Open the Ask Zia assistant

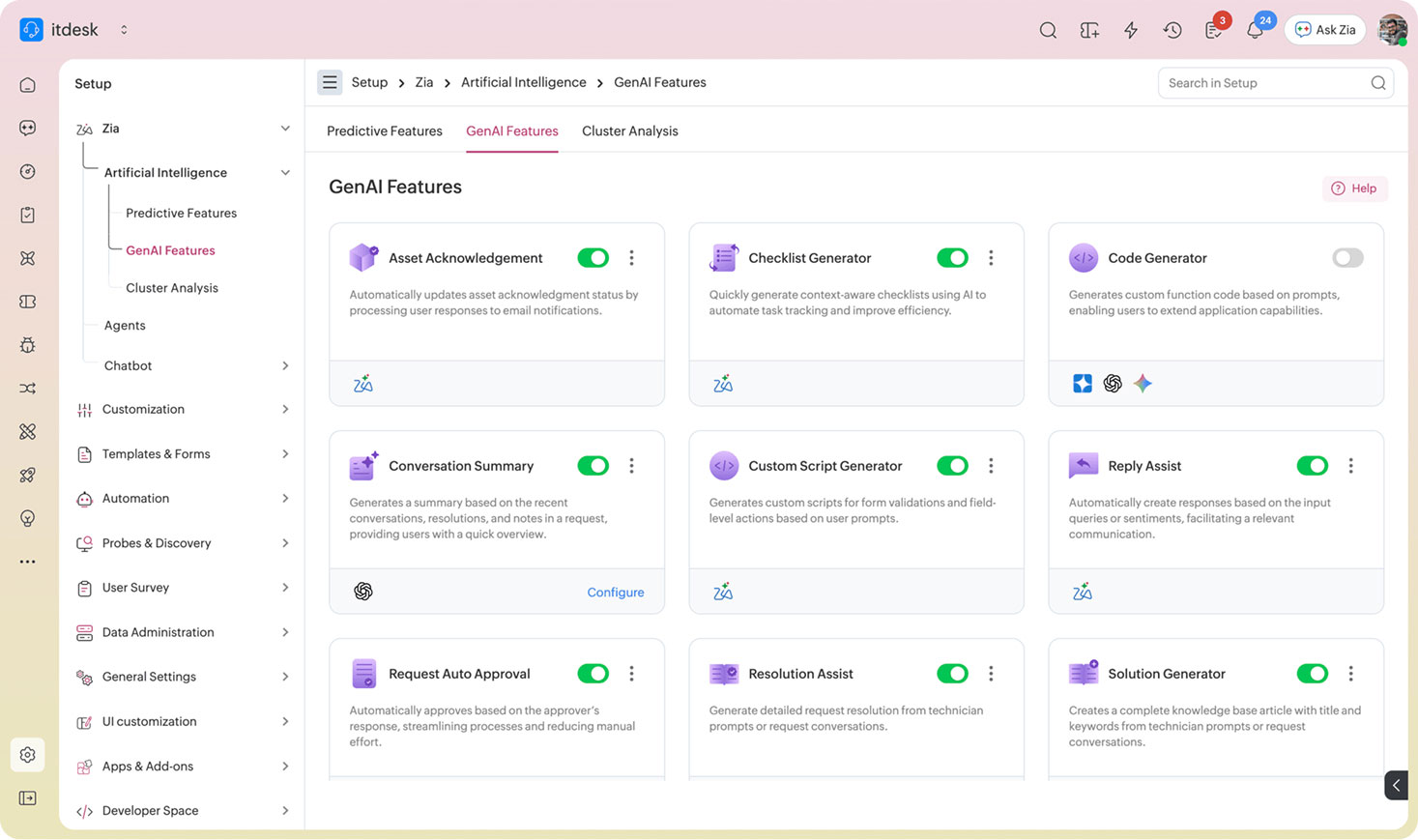coord(1325,30)
